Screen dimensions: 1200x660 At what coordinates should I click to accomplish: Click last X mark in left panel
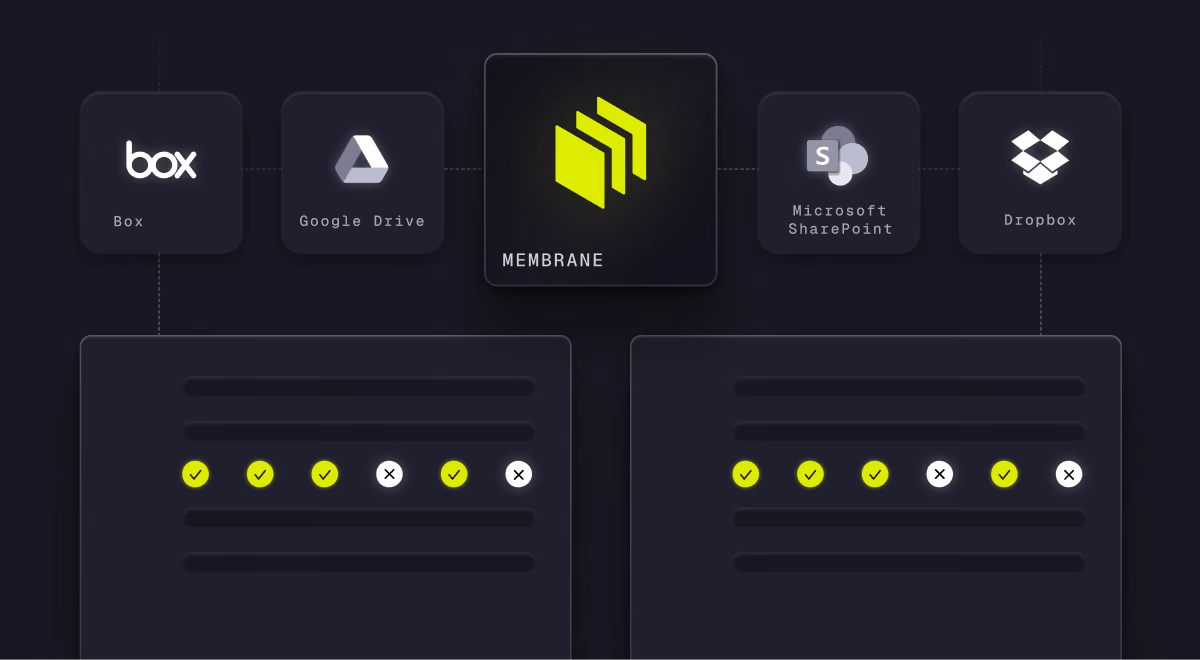(x=518, y=474)
